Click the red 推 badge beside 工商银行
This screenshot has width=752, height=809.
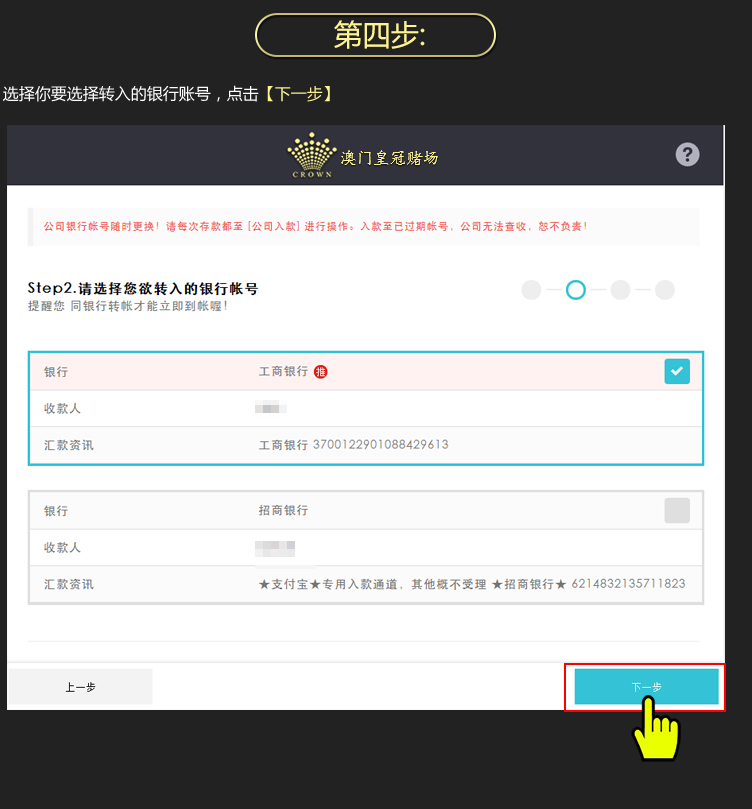321,372
